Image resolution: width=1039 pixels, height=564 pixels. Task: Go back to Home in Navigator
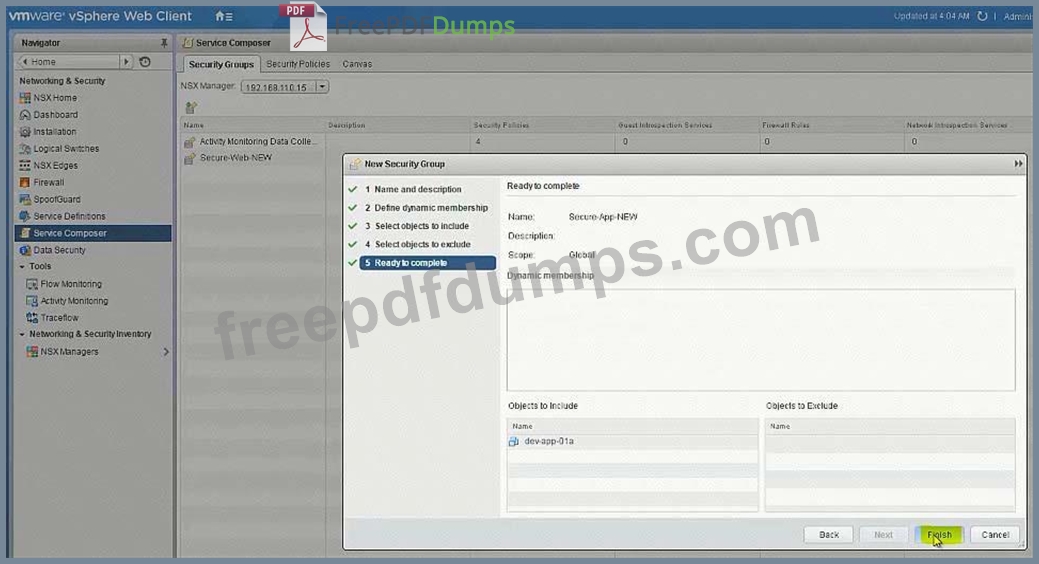tap(68, 62)
